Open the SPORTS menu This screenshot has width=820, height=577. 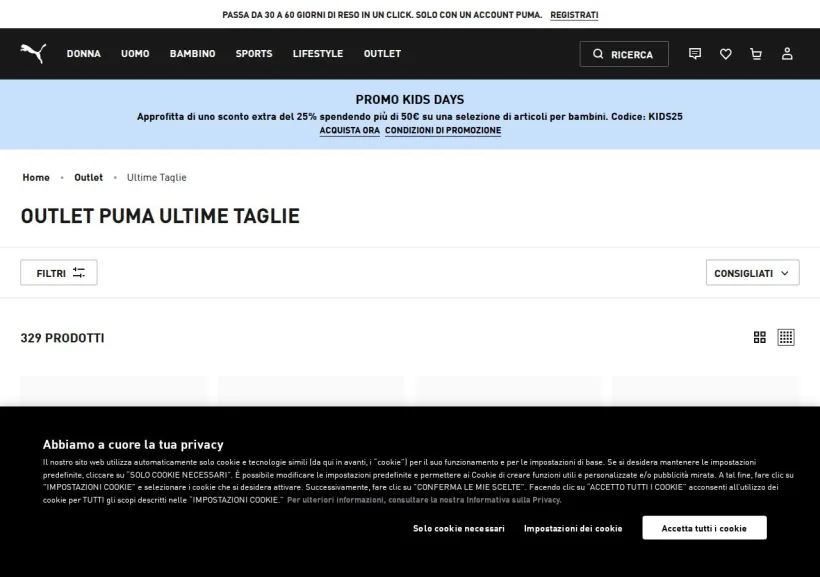pos(254,53)
